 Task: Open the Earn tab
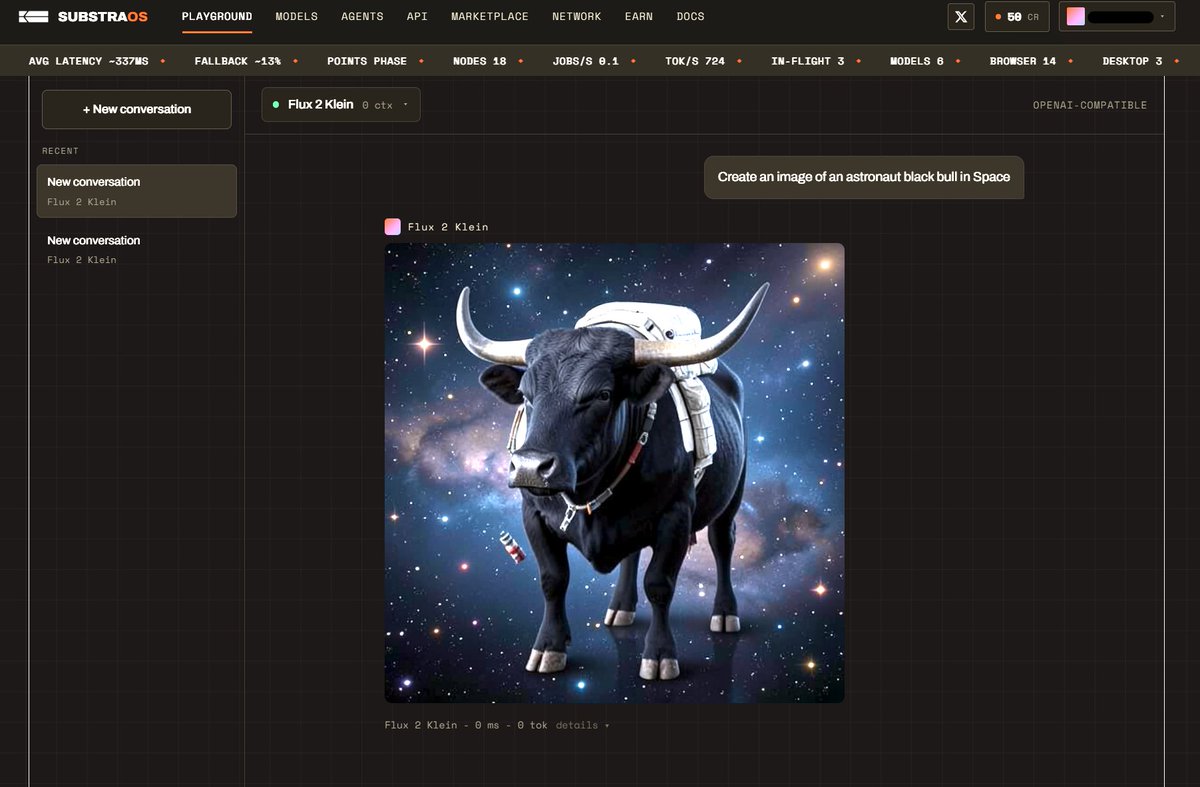coord(639,17)
